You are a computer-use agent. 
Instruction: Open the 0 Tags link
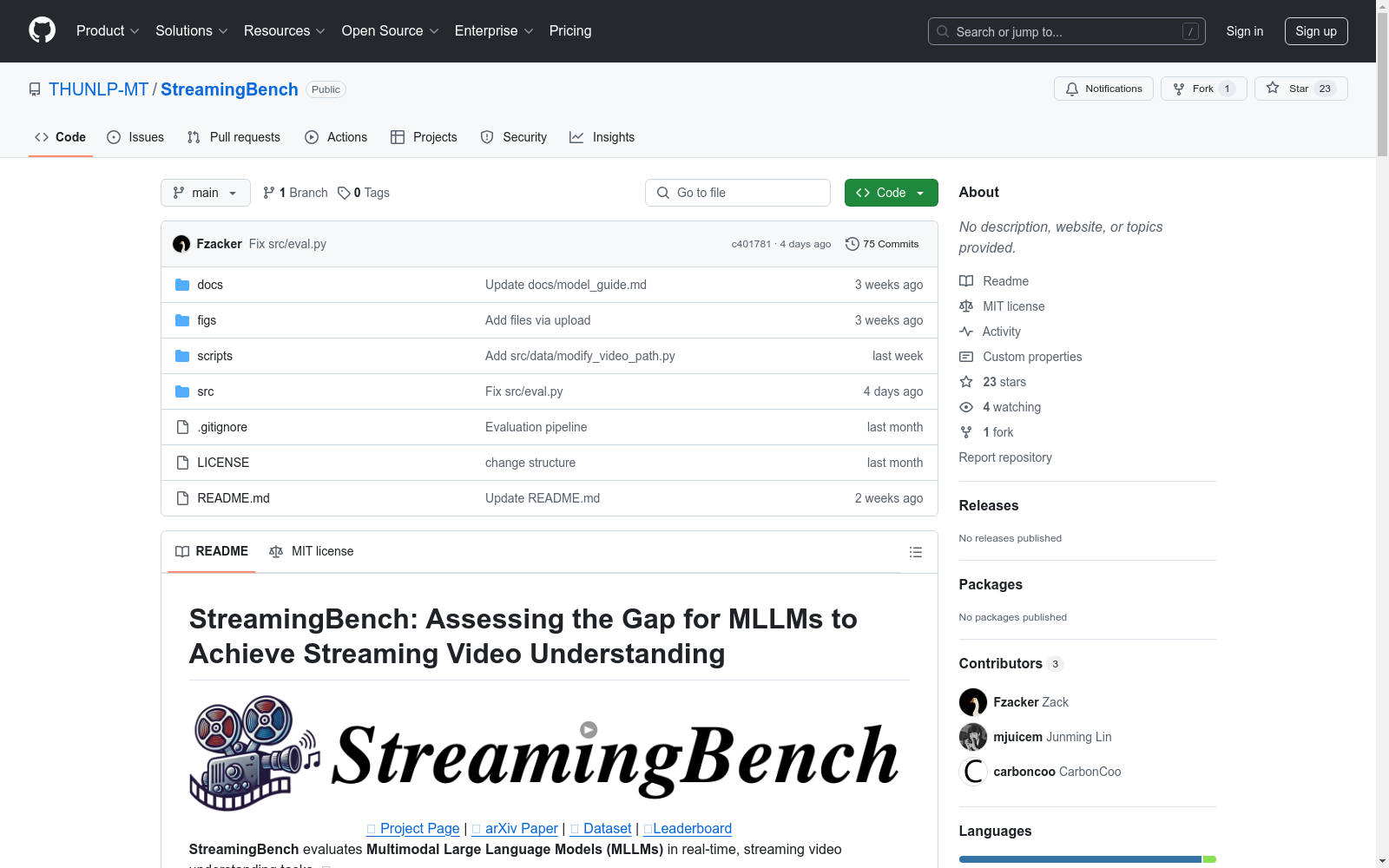click(x=364, y=193)
